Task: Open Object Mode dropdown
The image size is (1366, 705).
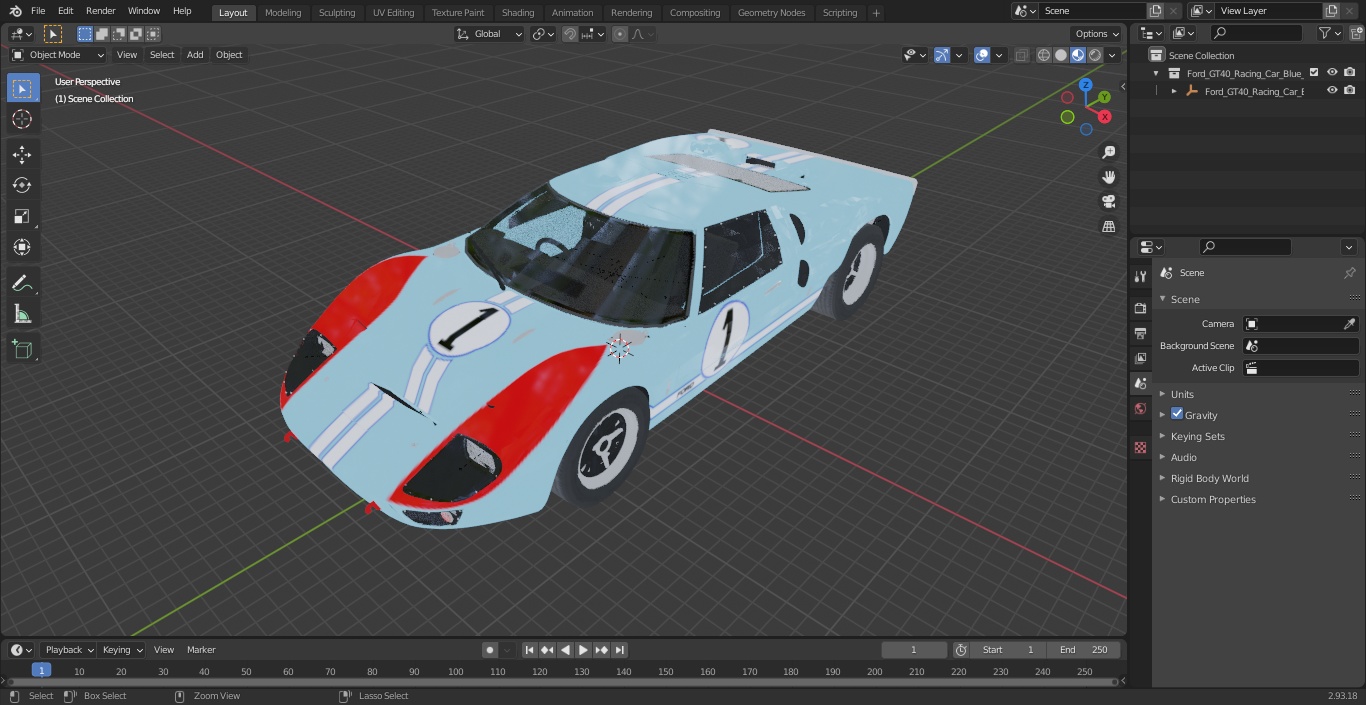Action: click(x=58, y=55)
